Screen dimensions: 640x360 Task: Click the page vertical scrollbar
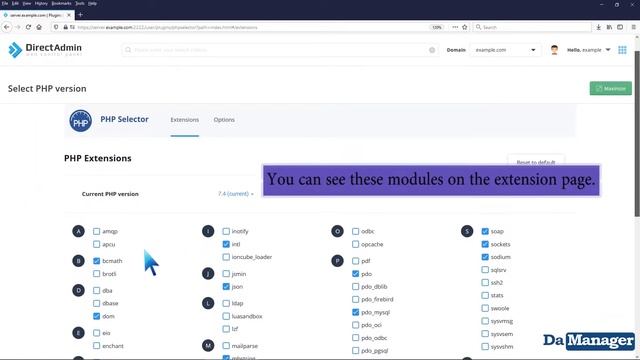point(637,135)
